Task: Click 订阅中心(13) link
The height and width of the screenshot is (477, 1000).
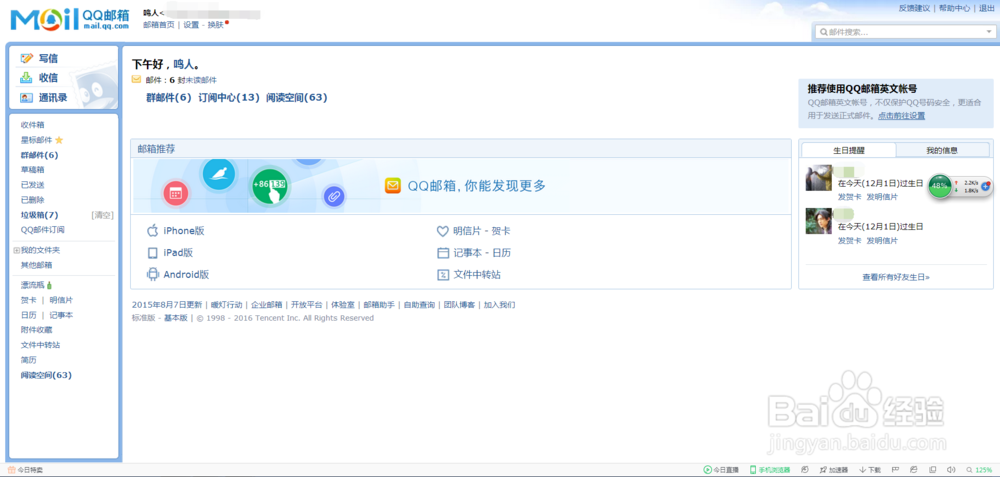Action: pos(230,98)
